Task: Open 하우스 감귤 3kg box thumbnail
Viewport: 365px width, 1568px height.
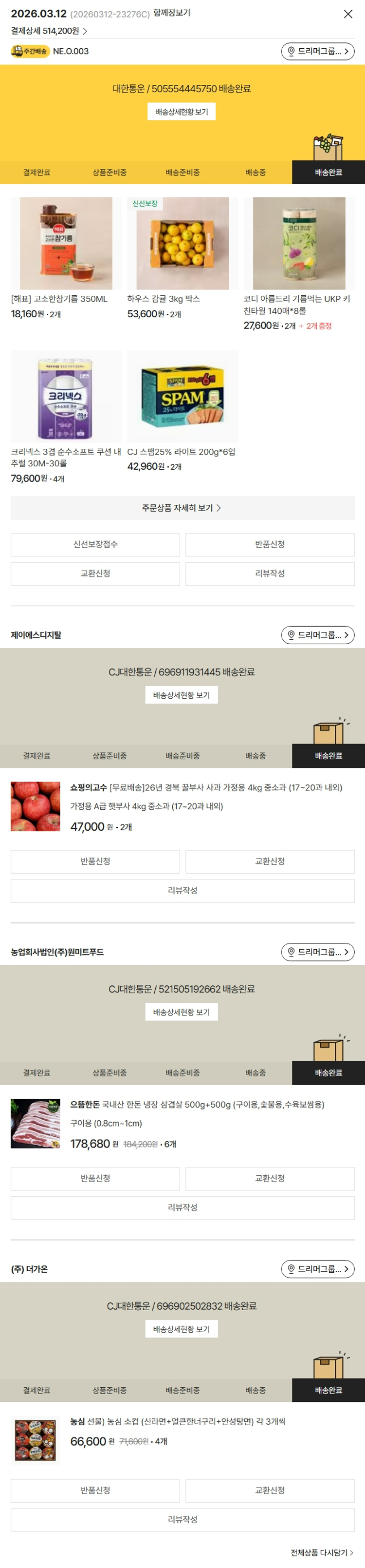Action: 182,243
